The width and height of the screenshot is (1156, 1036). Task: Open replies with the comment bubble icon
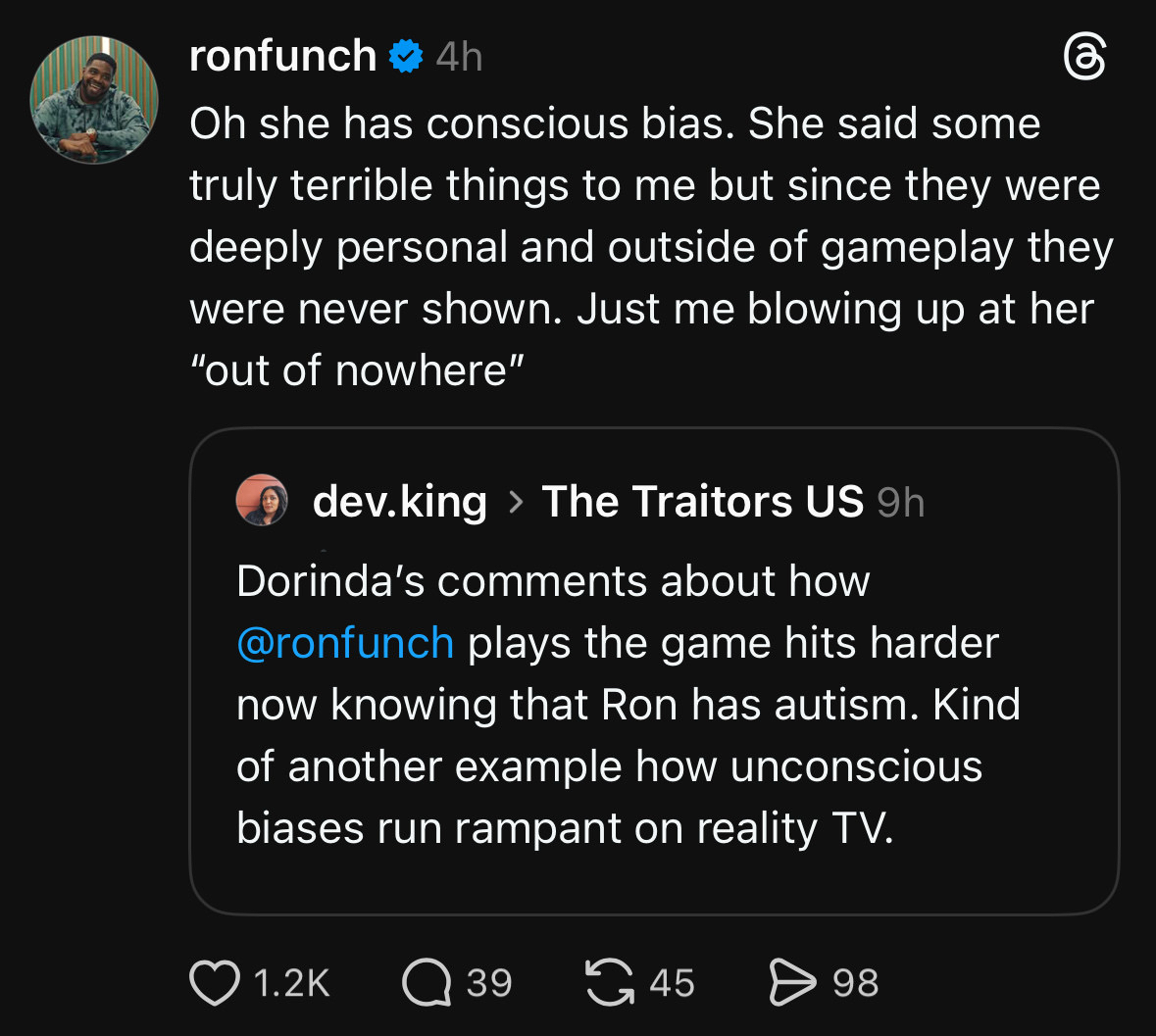(426, 983)
